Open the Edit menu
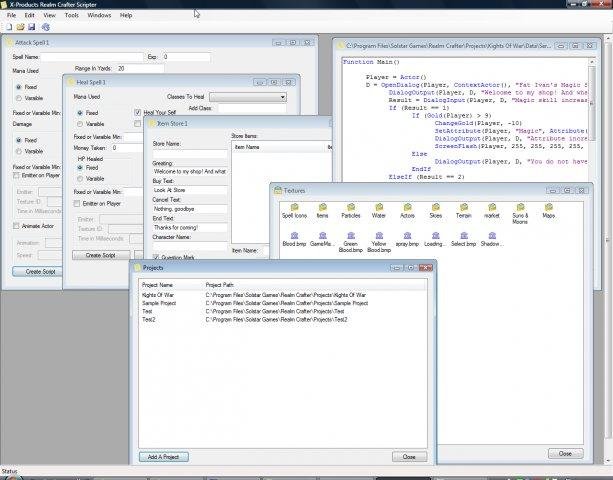This screenshot has width=613, height=480. click(x=29, y=15)
